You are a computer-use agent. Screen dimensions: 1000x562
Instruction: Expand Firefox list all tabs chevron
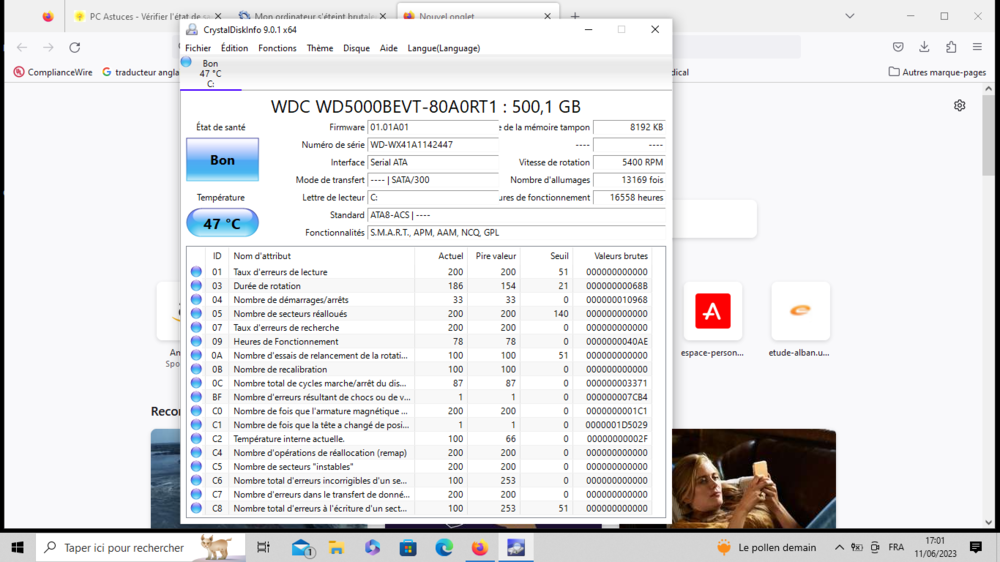click(849, 16)
